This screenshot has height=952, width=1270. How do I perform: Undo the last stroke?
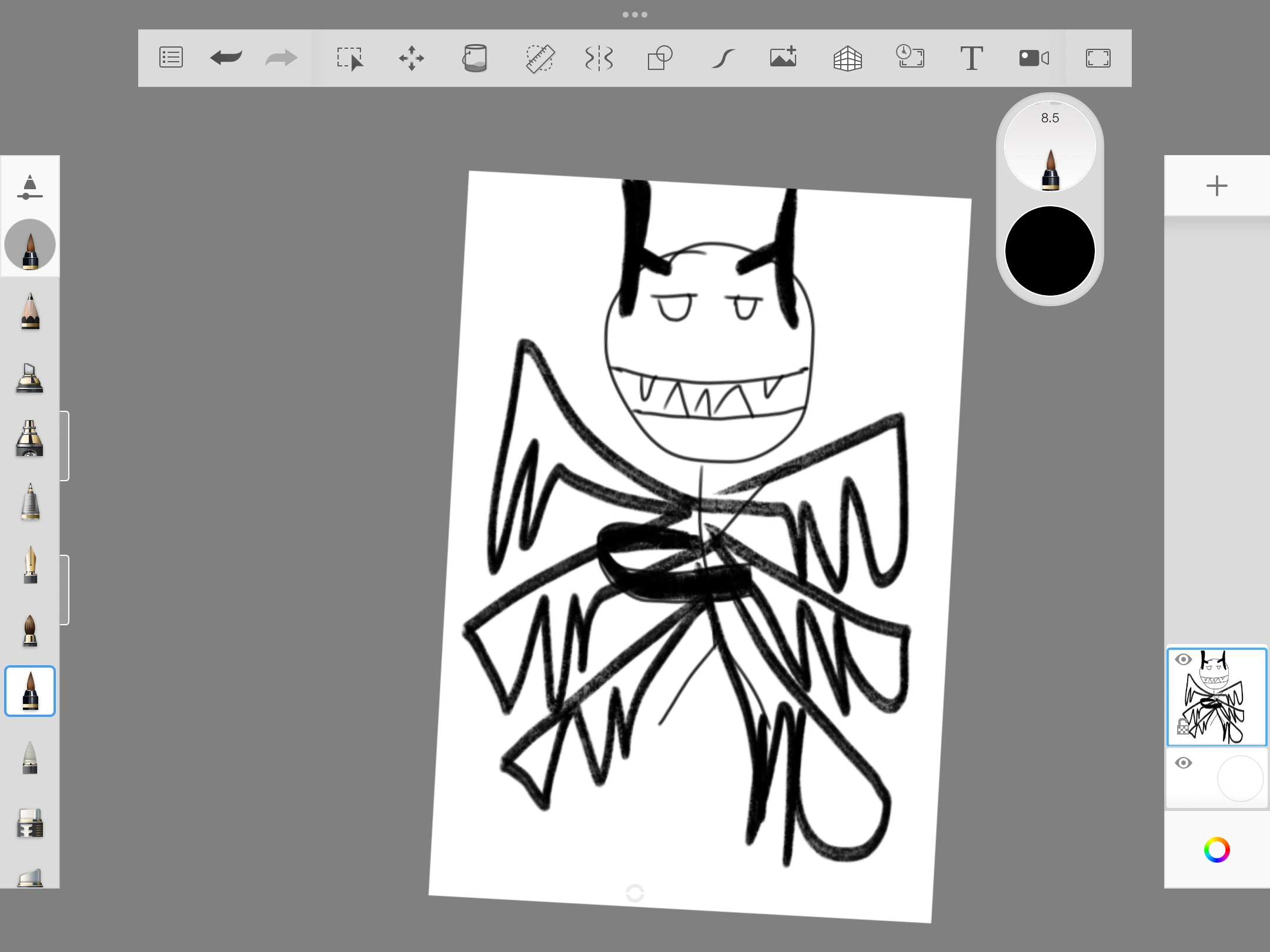click(226, 58)
